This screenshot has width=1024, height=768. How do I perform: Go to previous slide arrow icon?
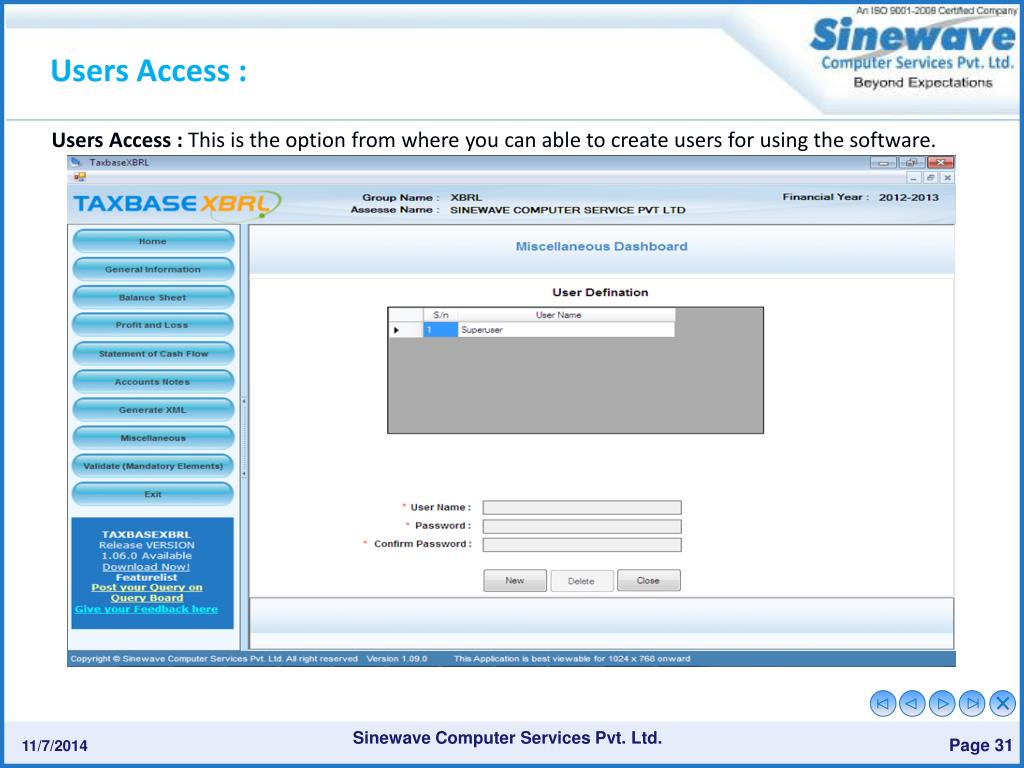point(912,703)
